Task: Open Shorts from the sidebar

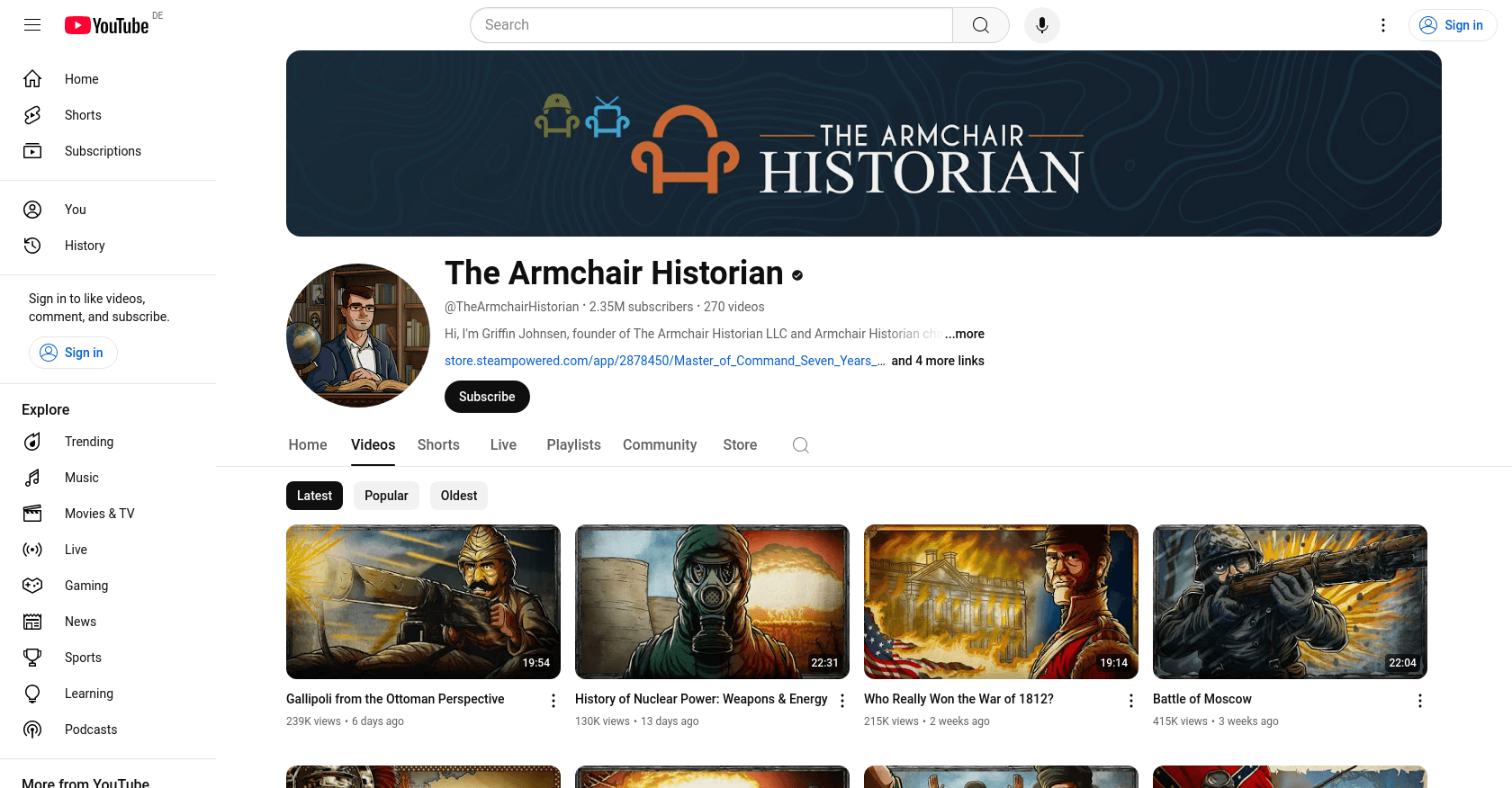Action: click(83, 115)
